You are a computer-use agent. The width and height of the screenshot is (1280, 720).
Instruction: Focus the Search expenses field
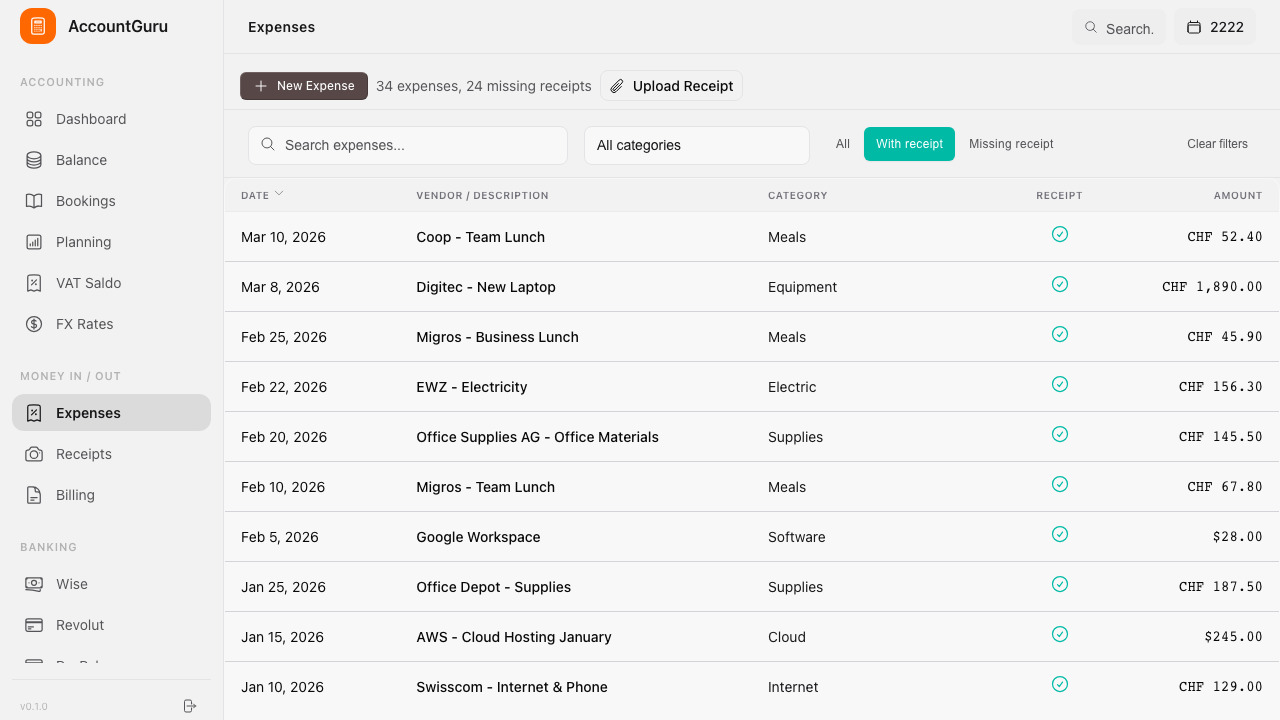408,145
